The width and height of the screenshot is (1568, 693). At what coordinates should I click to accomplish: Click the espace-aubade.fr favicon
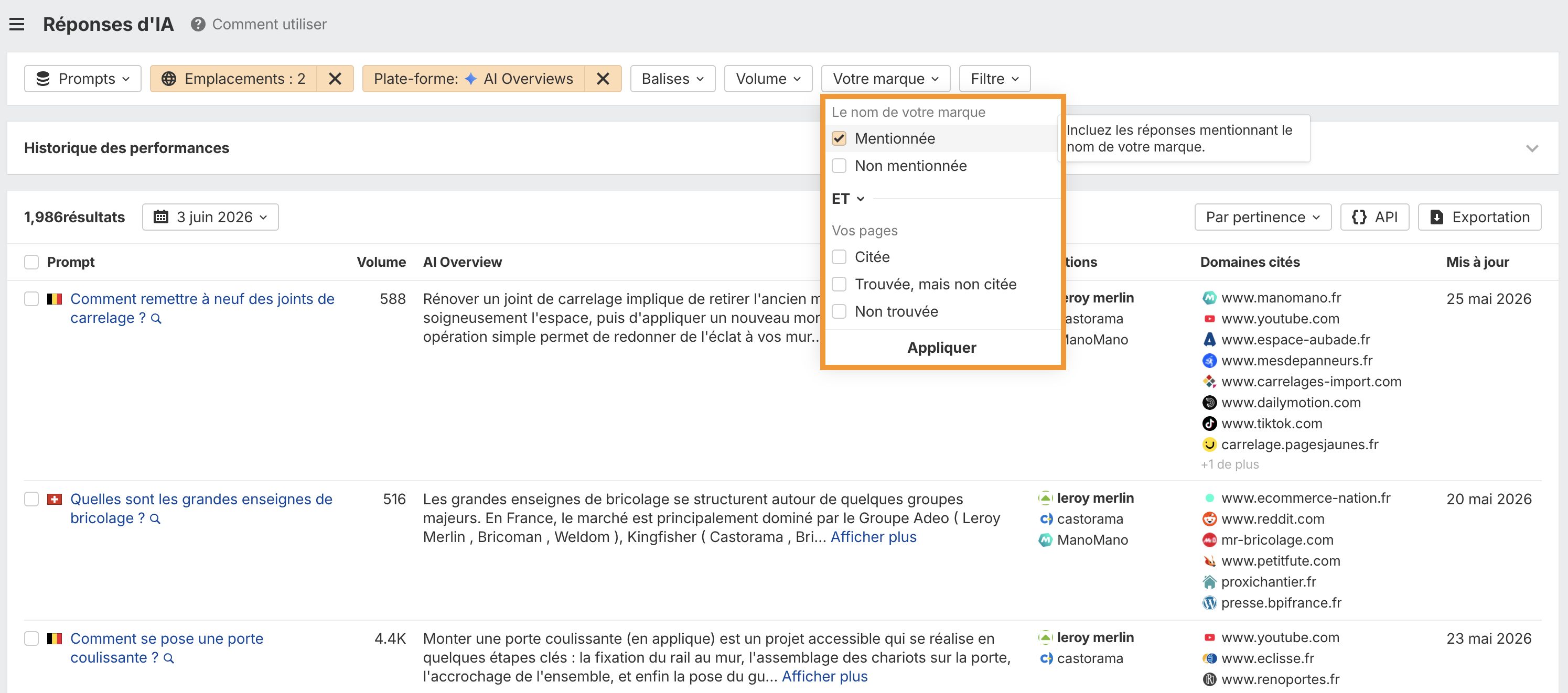click(x=1209, y=340)
